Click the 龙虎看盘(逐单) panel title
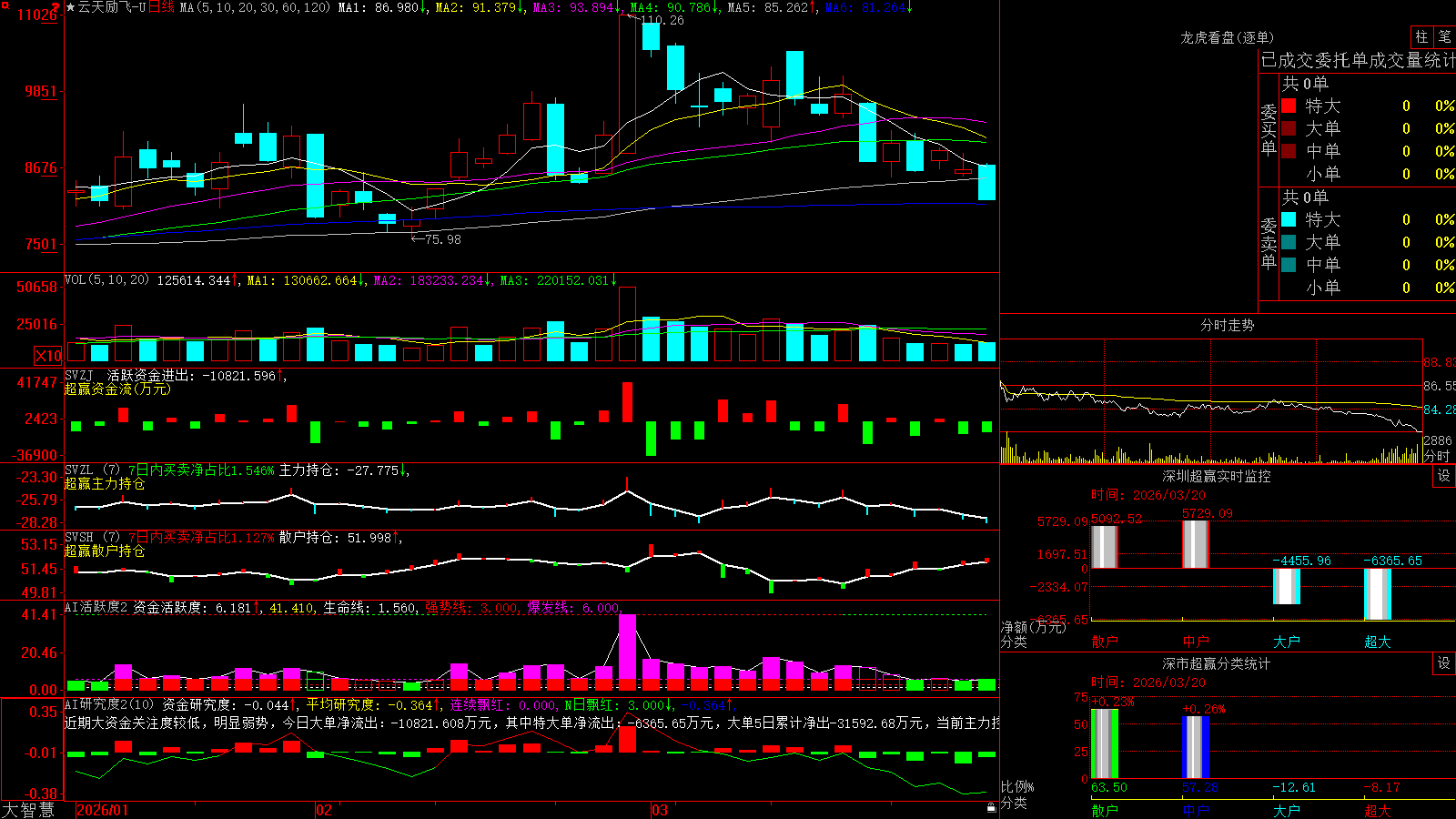This screenshot has width=1456, height=819. 1228,37
